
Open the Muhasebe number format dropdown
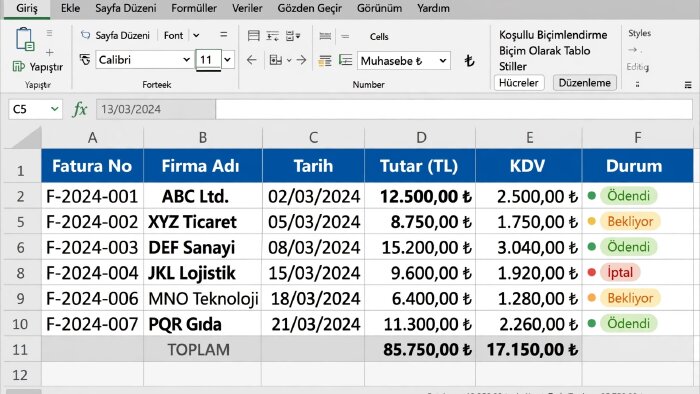click(x=442, y=61)
